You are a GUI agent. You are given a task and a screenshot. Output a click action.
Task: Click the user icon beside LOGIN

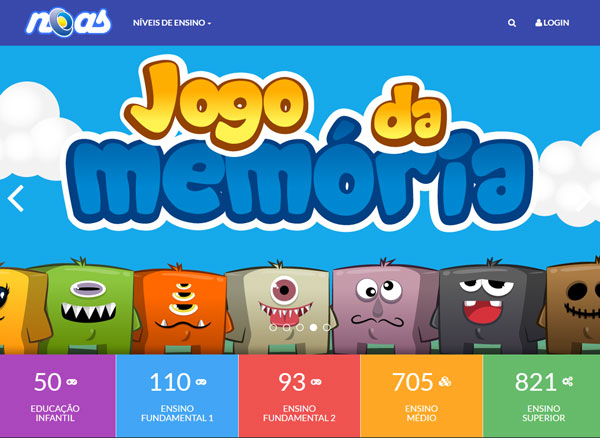538,23
